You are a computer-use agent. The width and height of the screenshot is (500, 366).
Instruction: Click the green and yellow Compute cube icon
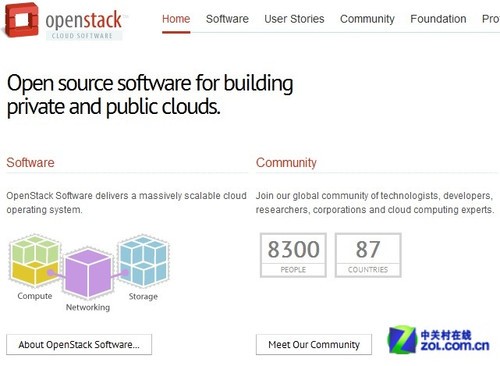[x=35, y=260]
